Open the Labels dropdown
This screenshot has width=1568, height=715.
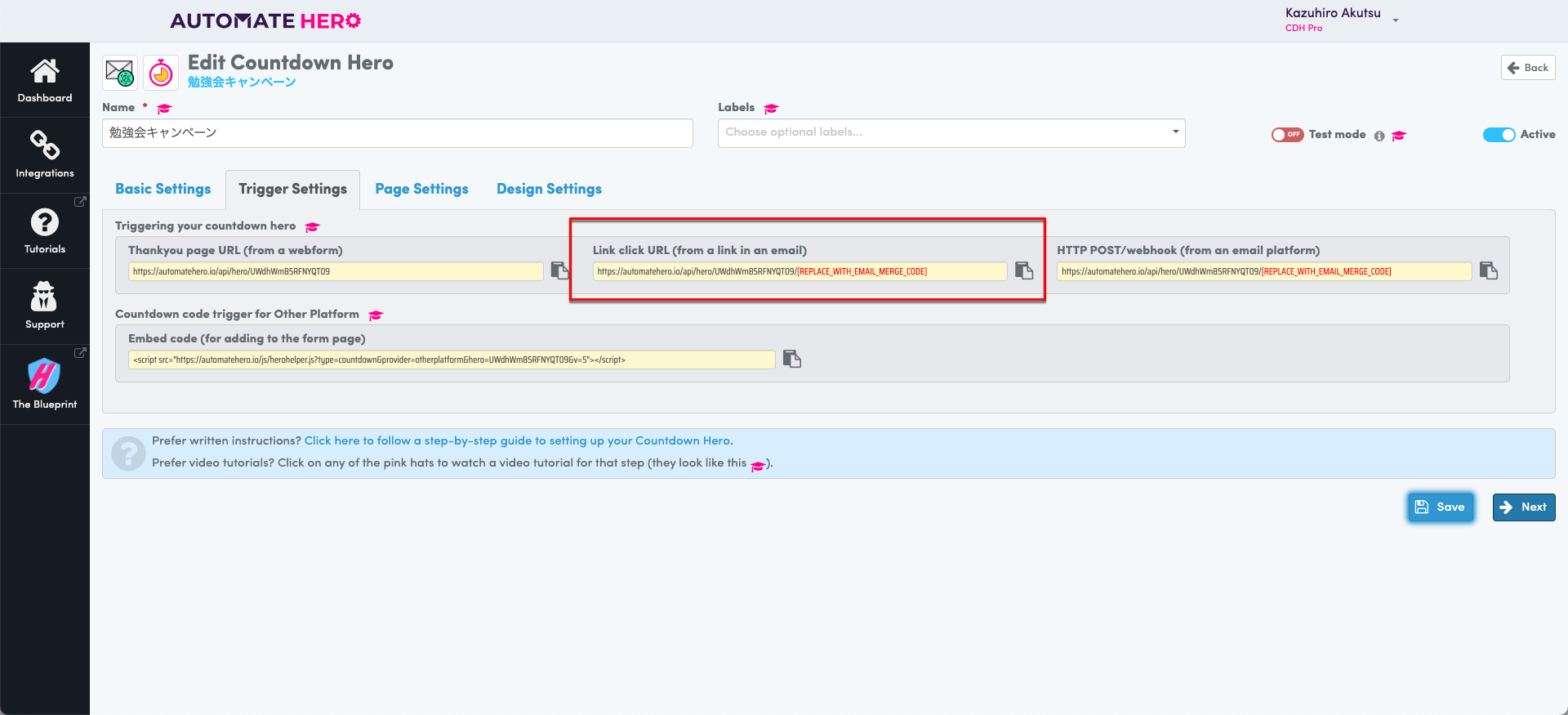pos(951,133)
